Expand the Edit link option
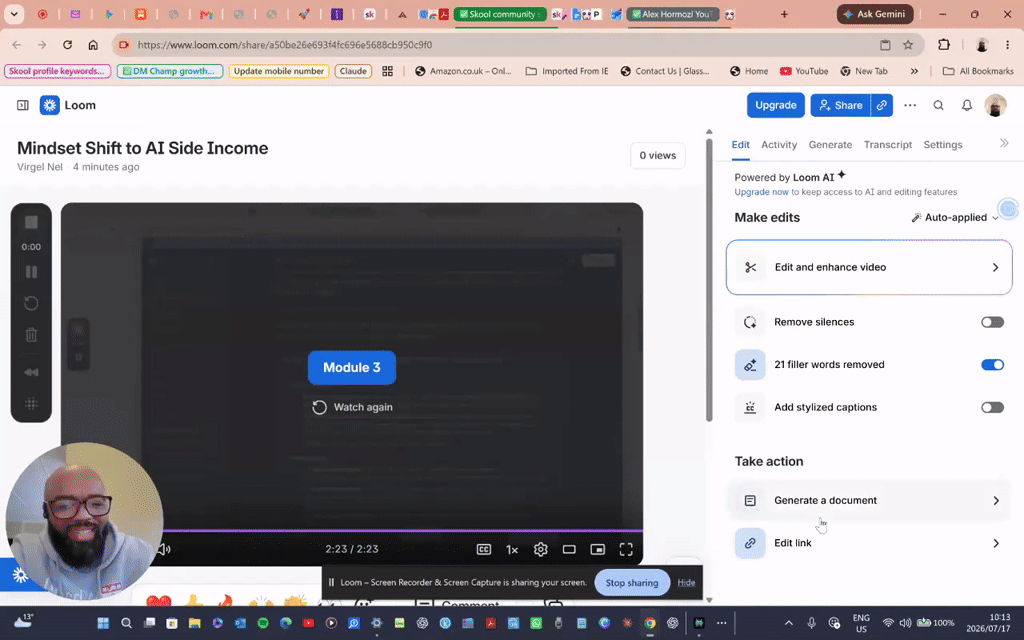 click(869, 543)
